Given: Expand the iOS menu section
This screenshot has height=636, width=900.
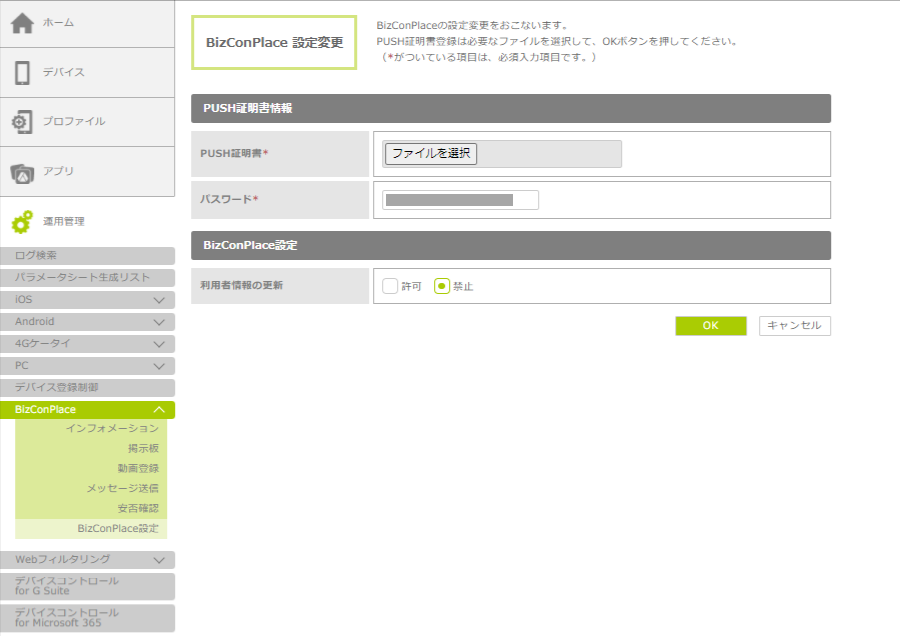Looking at the screenshot, I should tap(158, 300).
